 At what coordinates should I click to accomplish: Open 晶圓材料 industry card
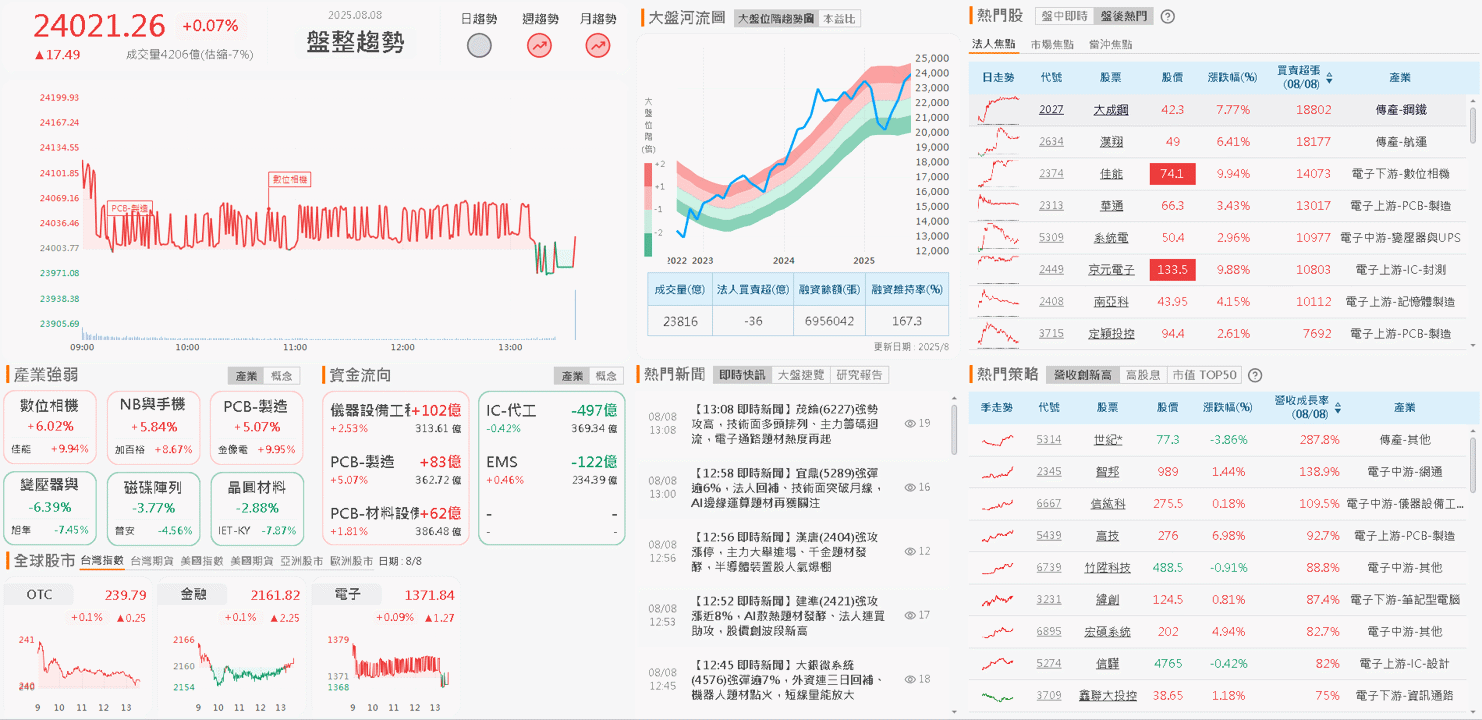click(256, 507)
